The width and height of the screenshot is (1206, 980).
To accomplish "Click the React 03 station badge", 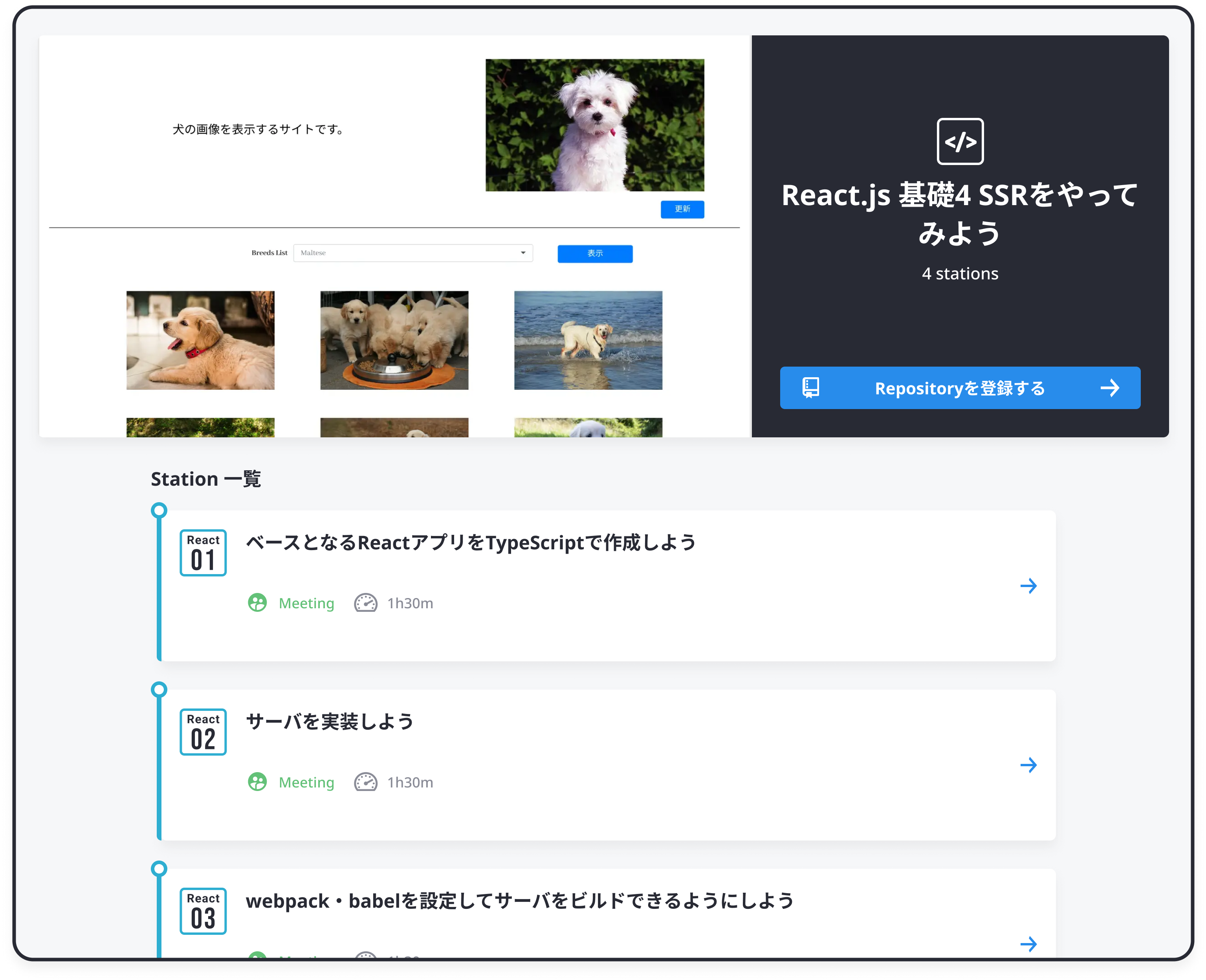I will click(203, 910).
